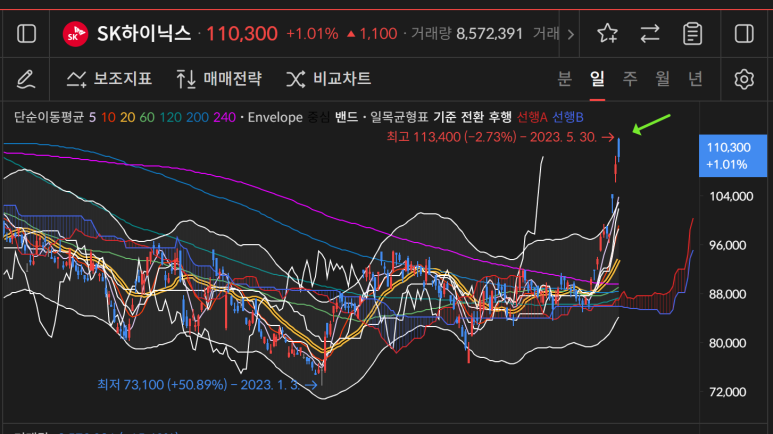
Task: Click the SK하이닉스 stock name
Action: (x=144, y=34)
